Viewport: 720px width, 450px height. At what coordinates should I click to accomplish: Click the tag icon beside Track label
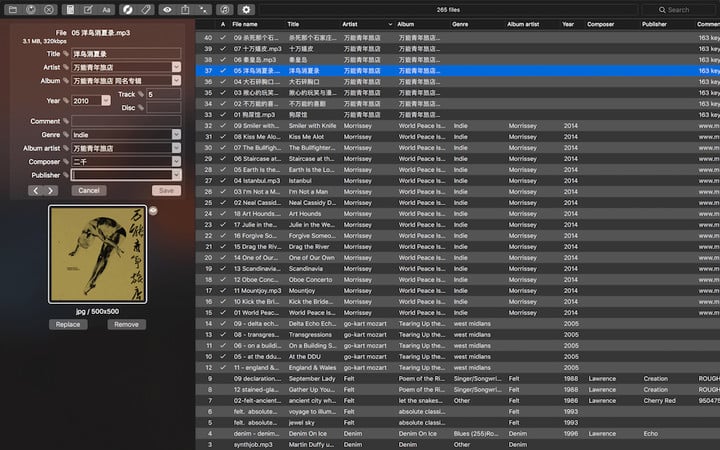click(141, 94)
